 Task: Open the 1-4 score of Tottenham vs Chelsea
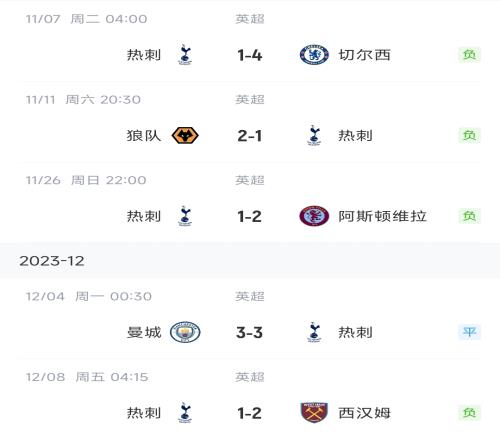[x=250, y=55]
